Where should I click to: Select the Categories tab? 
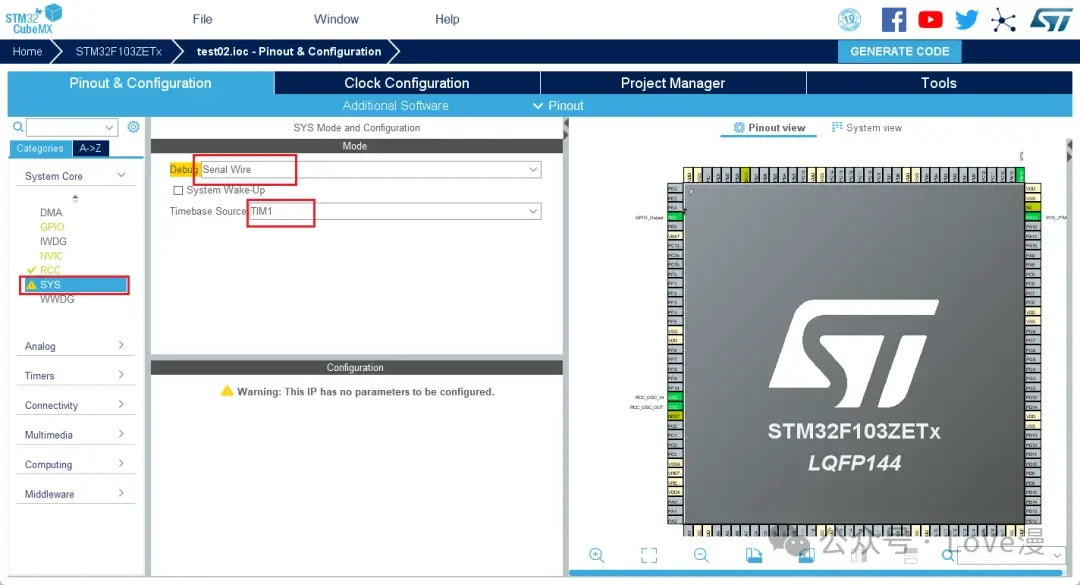[x=40, y=148]
